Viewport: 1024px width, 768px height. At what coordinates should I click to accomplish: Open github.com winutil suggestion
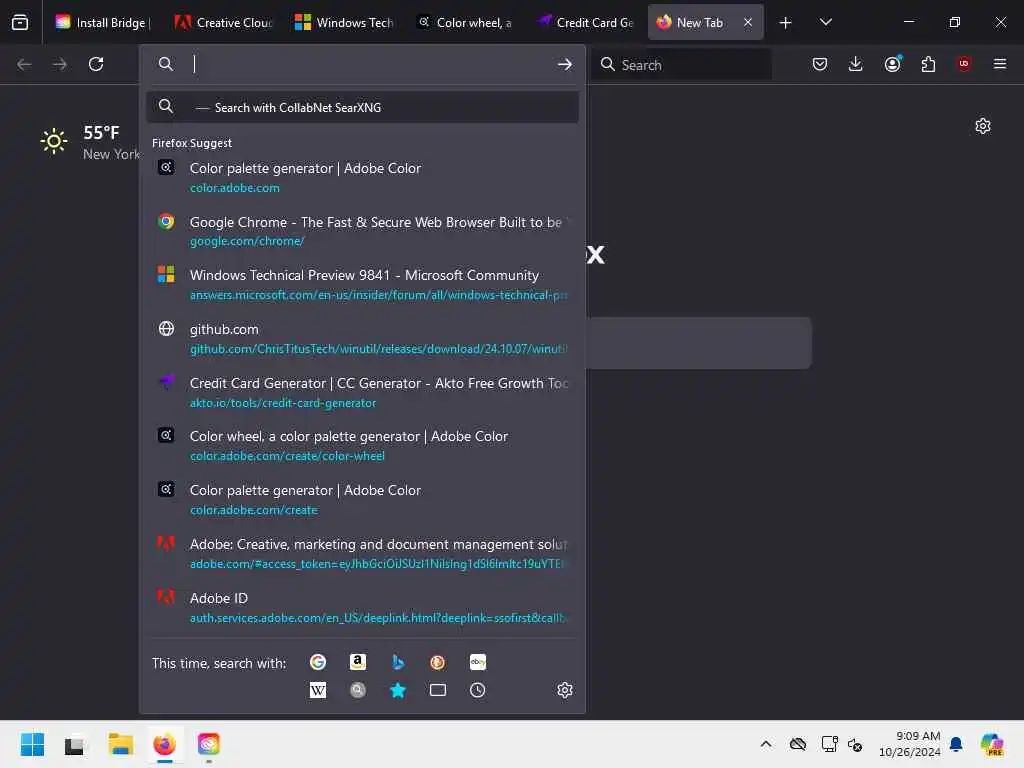(x=362, y=338)
